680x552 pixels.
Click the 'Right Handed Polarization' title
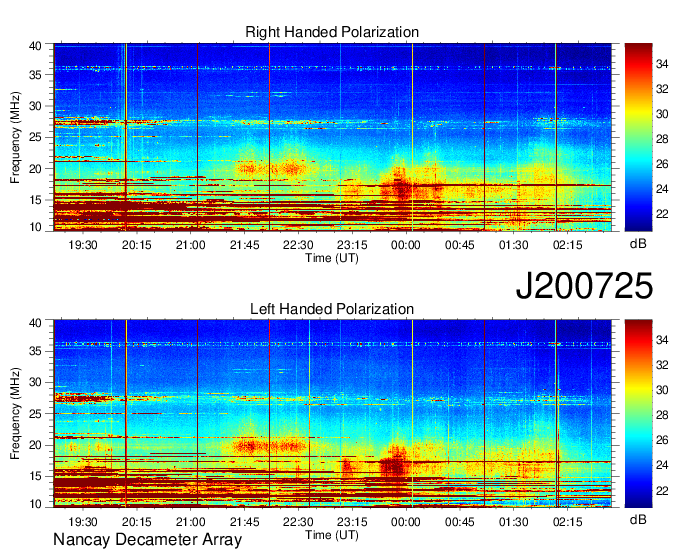point(332,32)
